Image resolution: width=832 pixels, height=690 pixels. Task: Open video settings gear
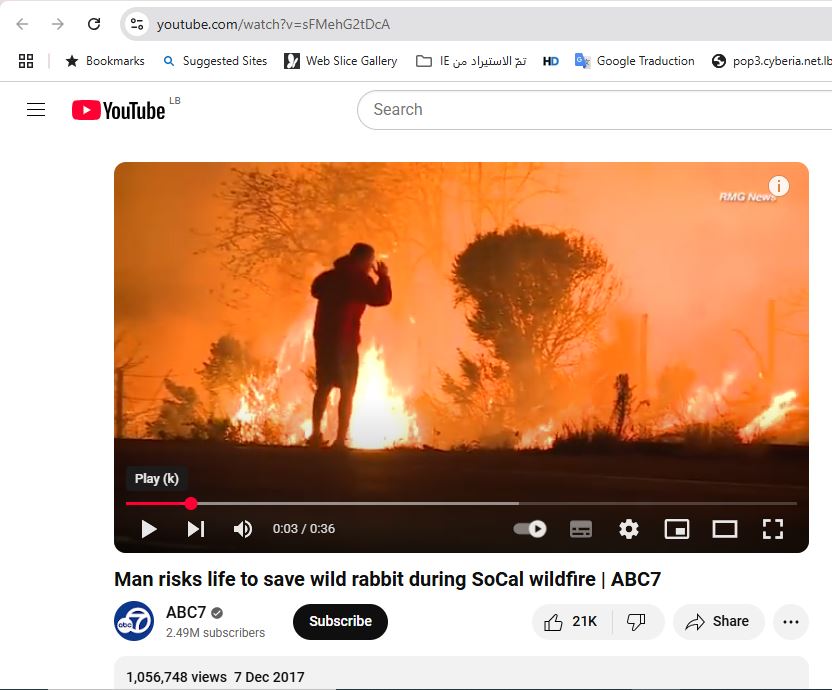(629, 529)
